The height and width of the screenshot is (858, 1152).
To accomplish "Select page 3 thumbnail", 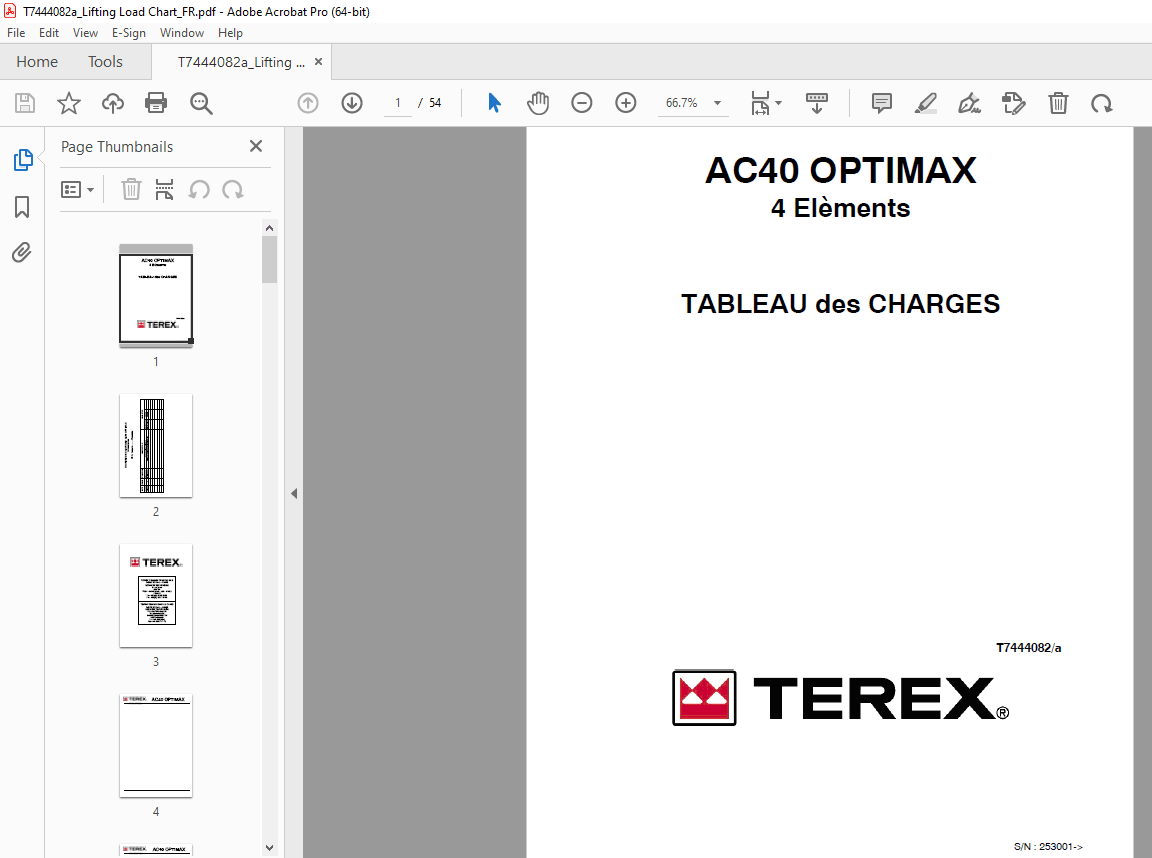I will 155,596.
